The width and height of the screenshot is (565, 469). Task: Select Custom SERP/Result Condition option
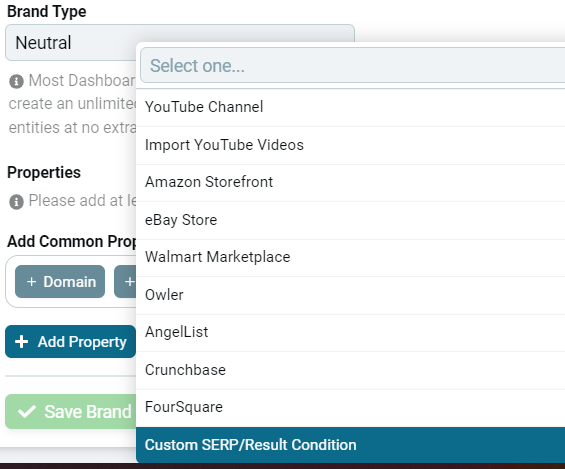pos(350,445)
